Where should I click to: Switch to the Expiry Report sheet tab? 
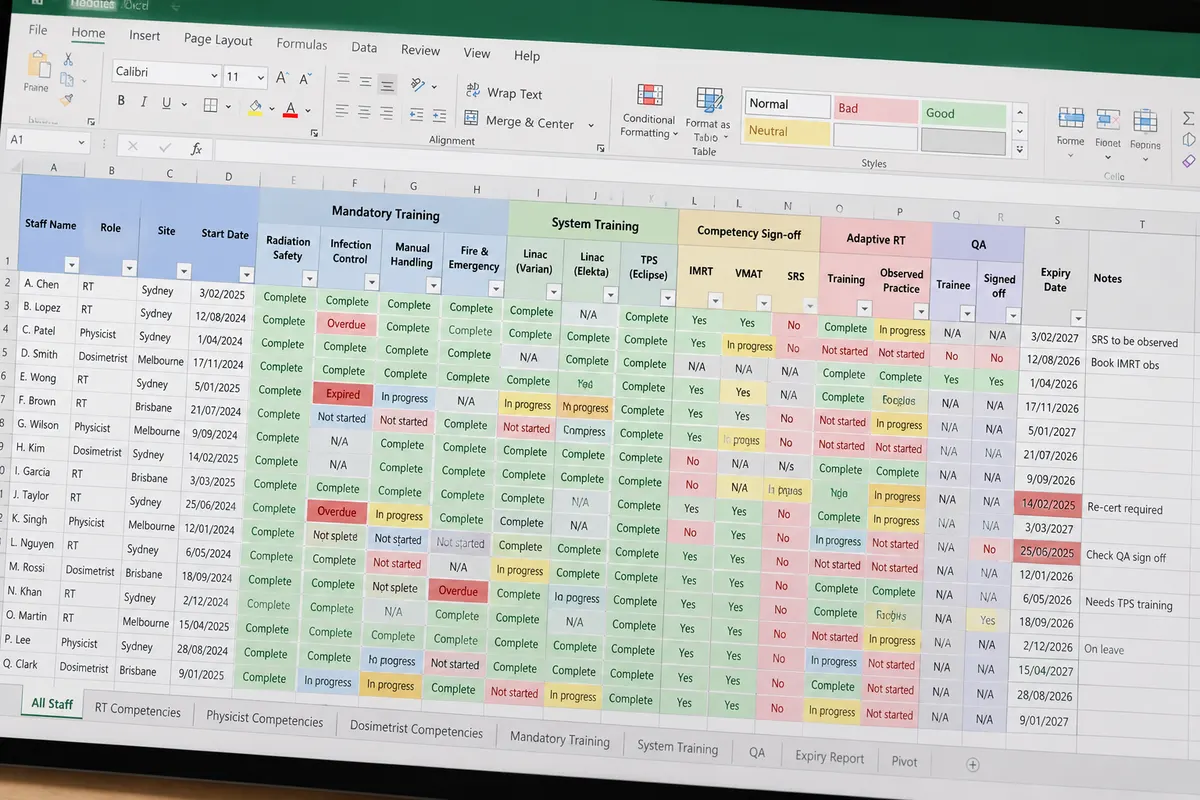pyautogui.click(x=829, y=757)
